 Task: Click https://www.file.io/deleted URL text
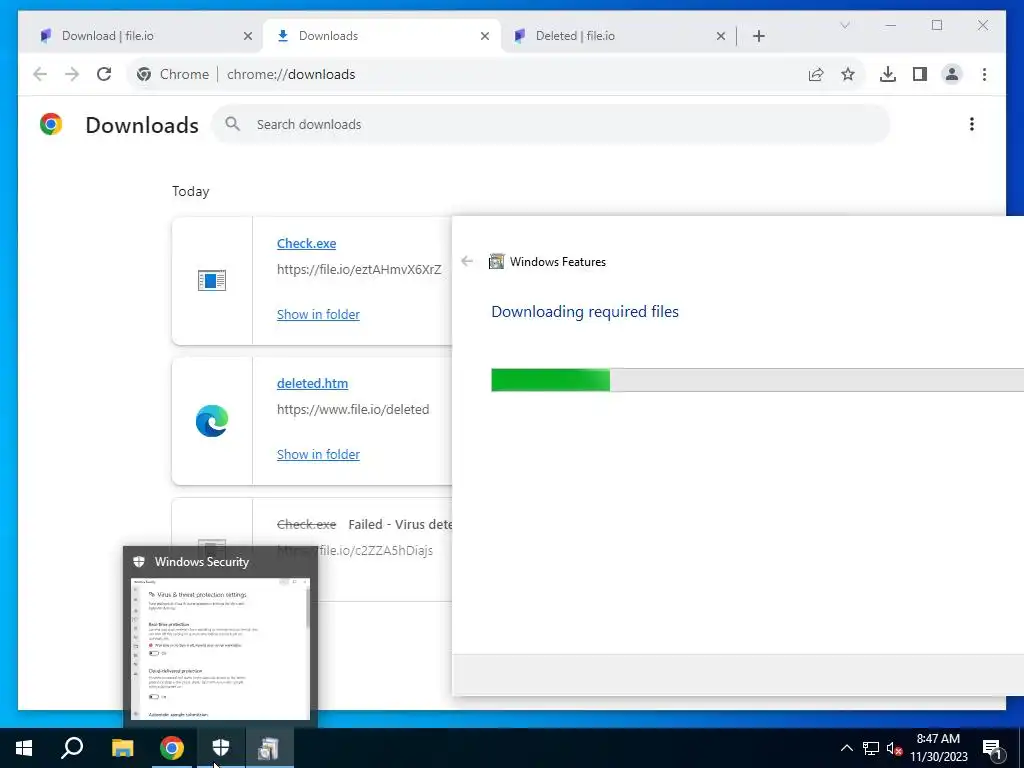point(353,409)
